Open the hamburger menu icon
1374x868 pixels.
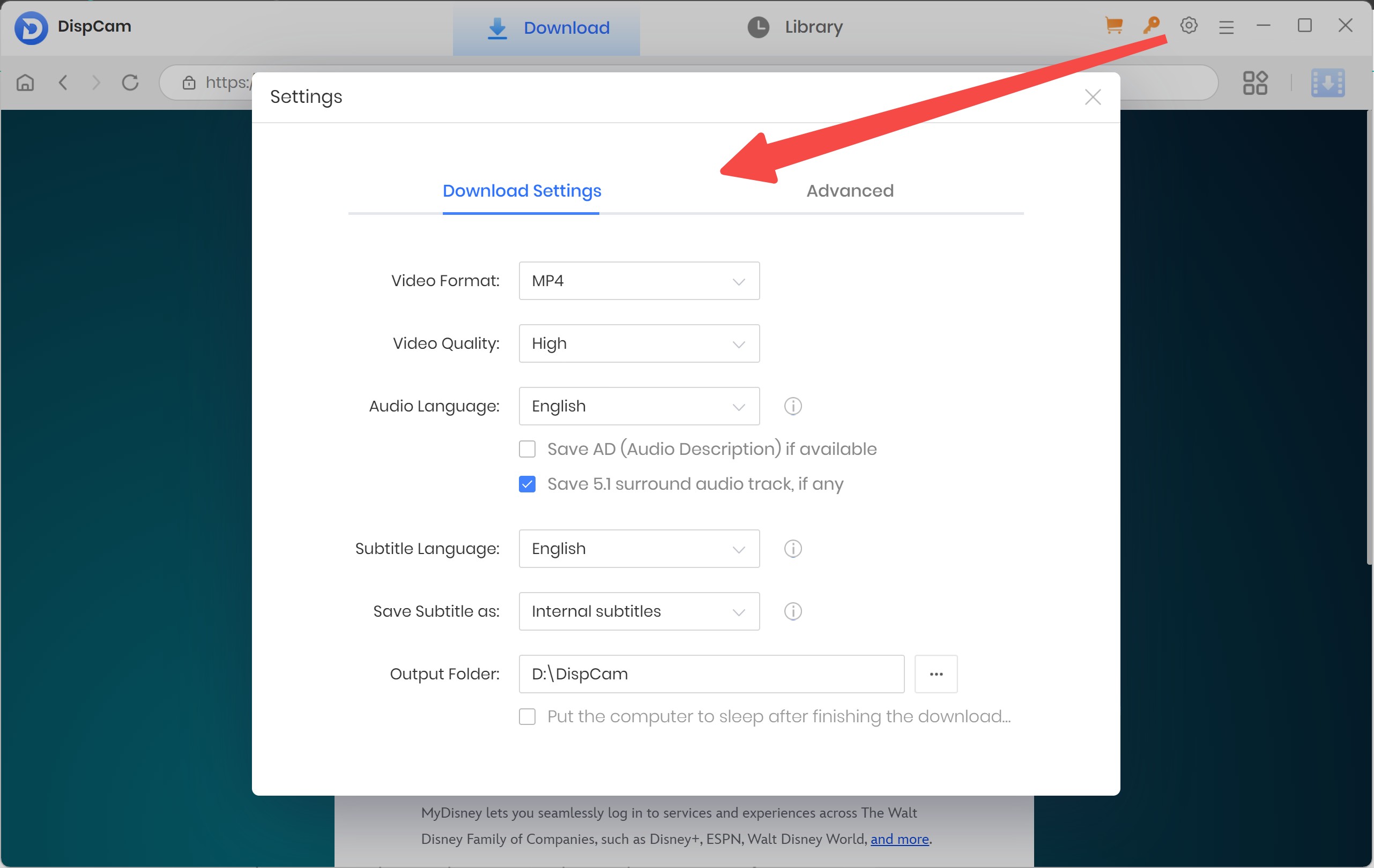tap(1226, 27)
